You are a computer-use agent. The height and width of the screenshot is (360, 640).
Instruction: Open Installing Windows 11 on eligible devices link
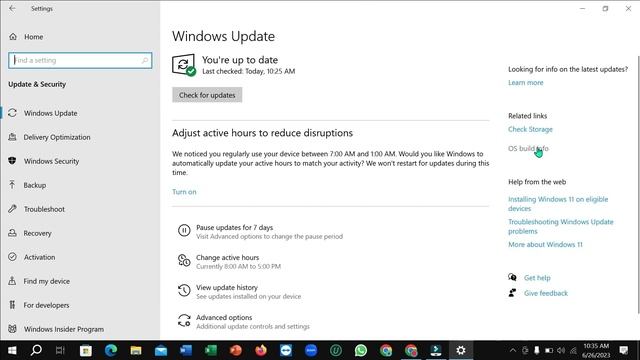(x=558, y=204)
